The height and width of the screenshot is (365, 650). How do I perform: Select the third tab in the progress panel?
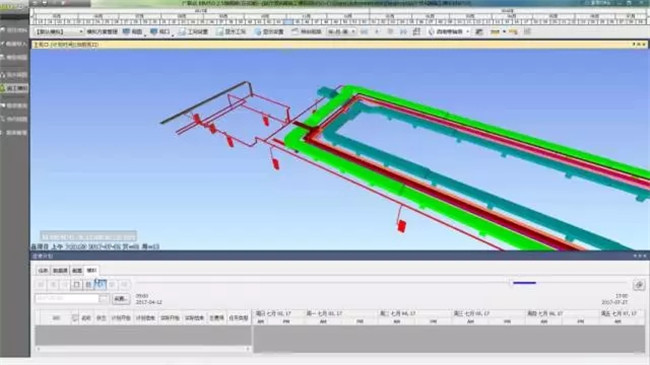77,270
